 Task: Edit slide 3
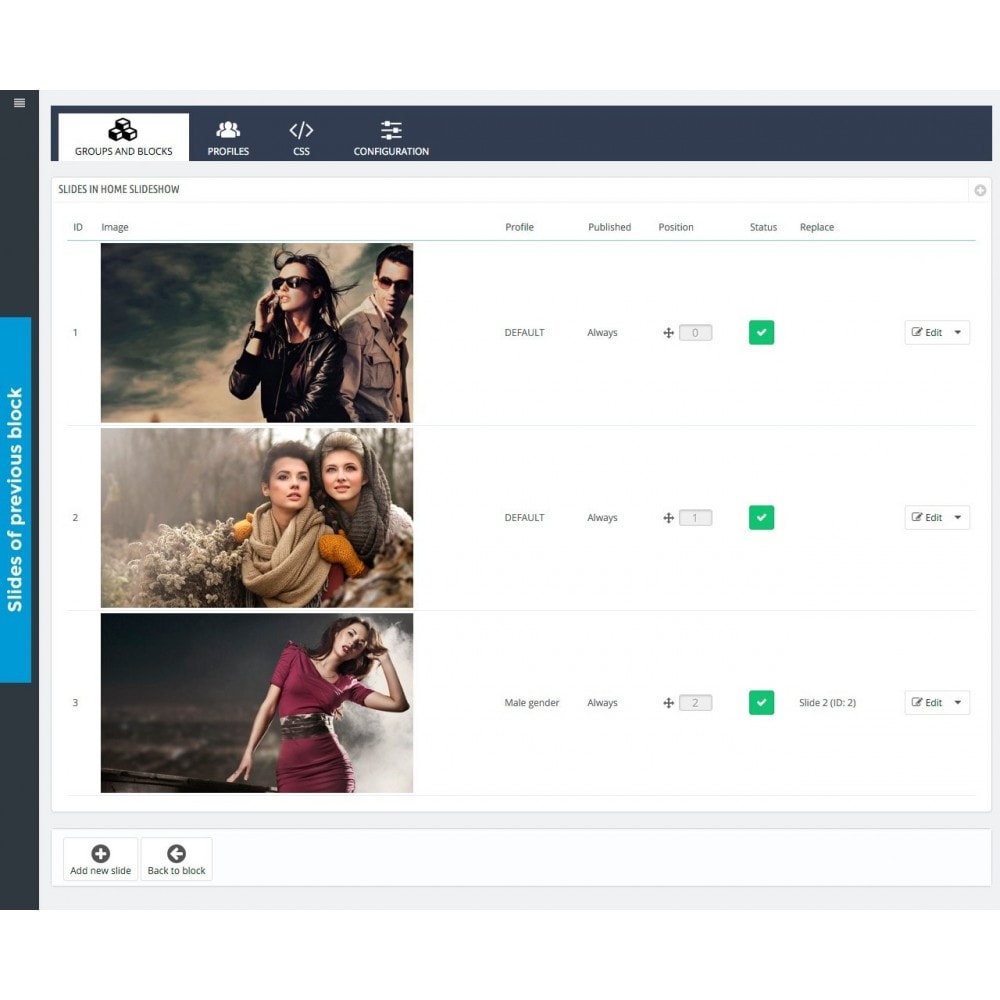click(x=926, y=702)
